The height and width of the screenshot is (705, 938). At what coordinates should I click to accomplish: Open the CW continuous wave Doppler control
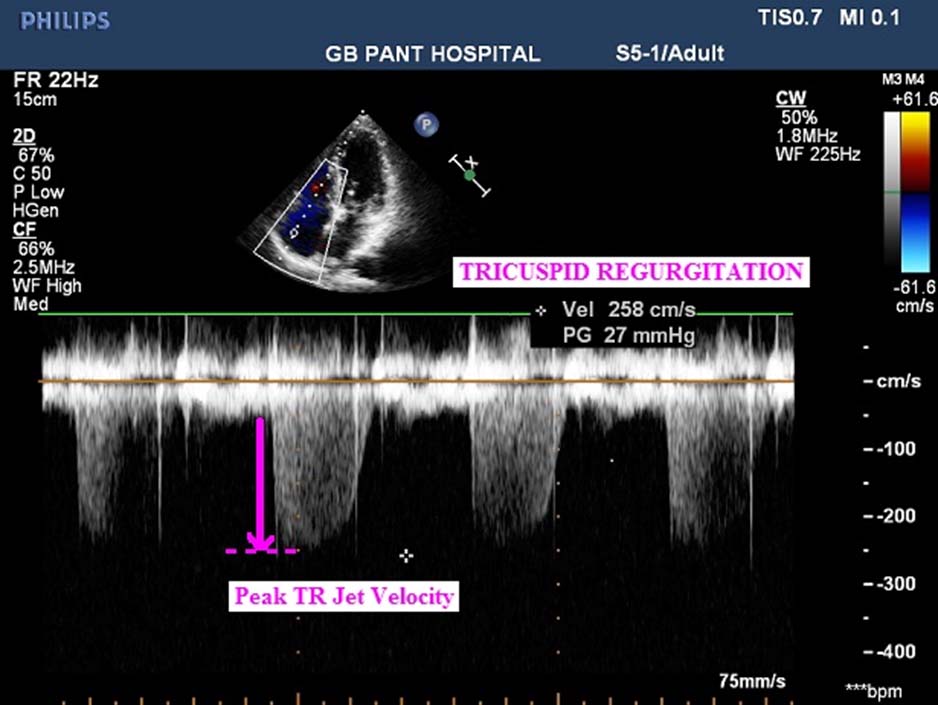(x=790, y=97)
